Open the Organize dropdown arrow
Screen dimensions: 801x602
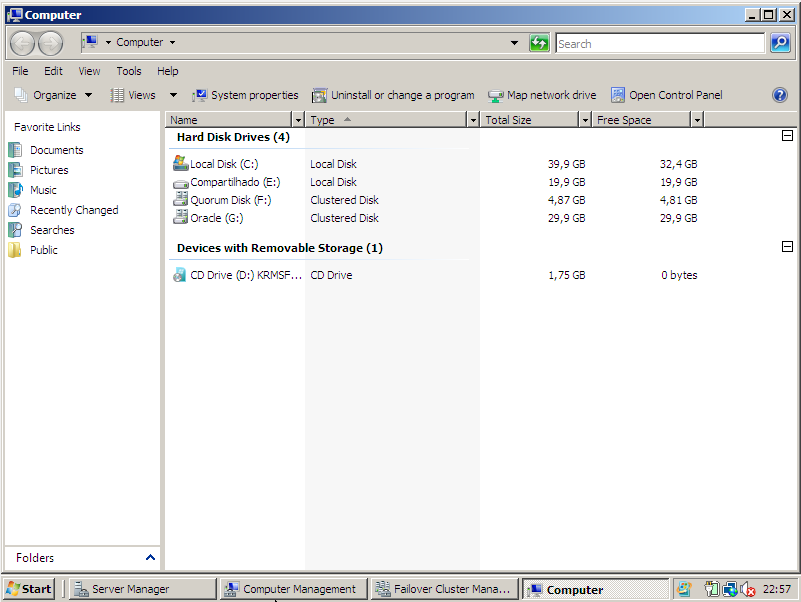(88, 95)
